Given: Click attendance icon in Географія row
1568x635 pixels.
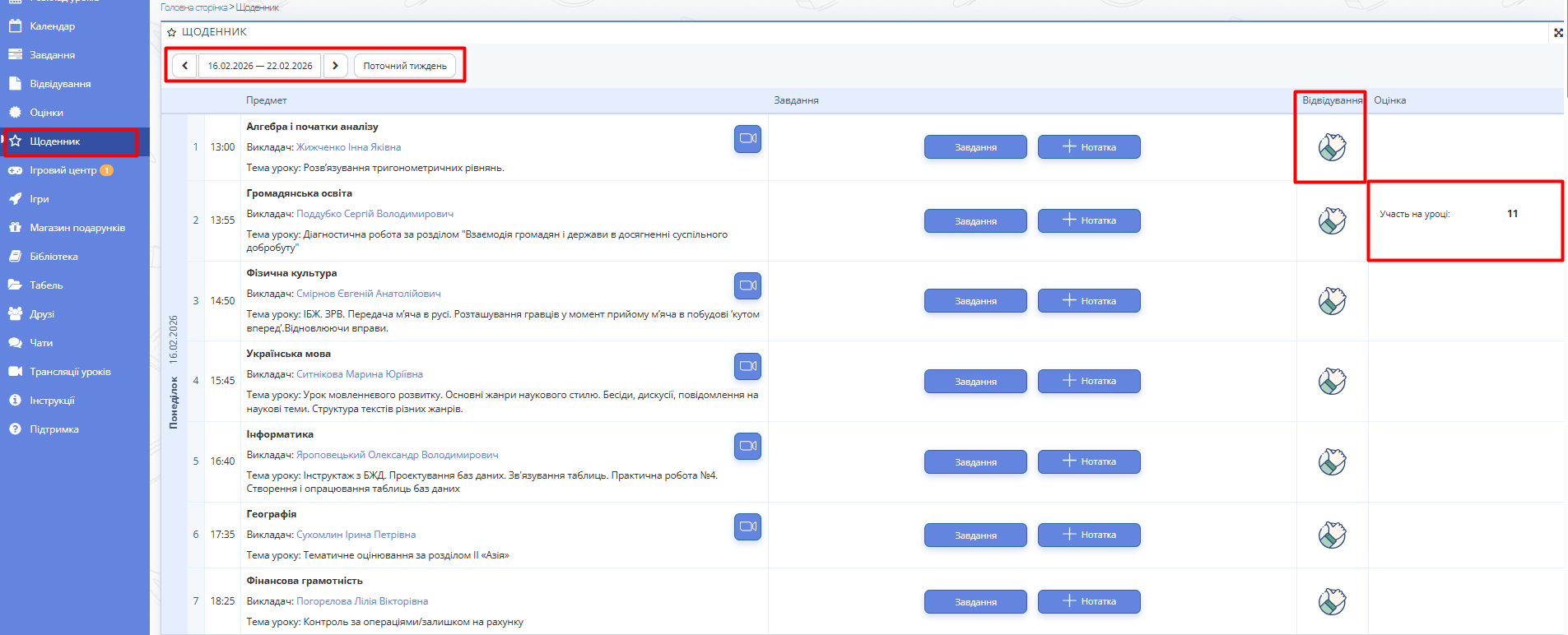Looking at the screenshot, I should coord(1332,535).
